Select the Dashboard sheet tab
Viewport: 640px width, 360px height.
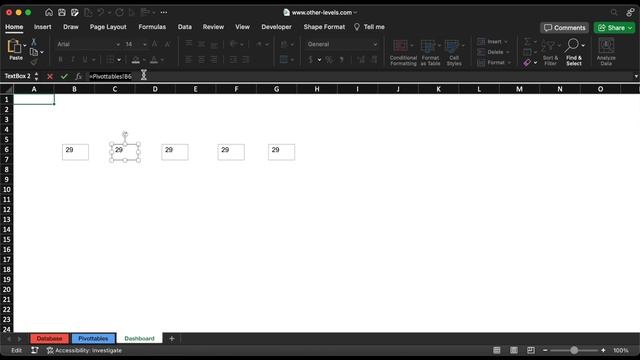[140, 338]
